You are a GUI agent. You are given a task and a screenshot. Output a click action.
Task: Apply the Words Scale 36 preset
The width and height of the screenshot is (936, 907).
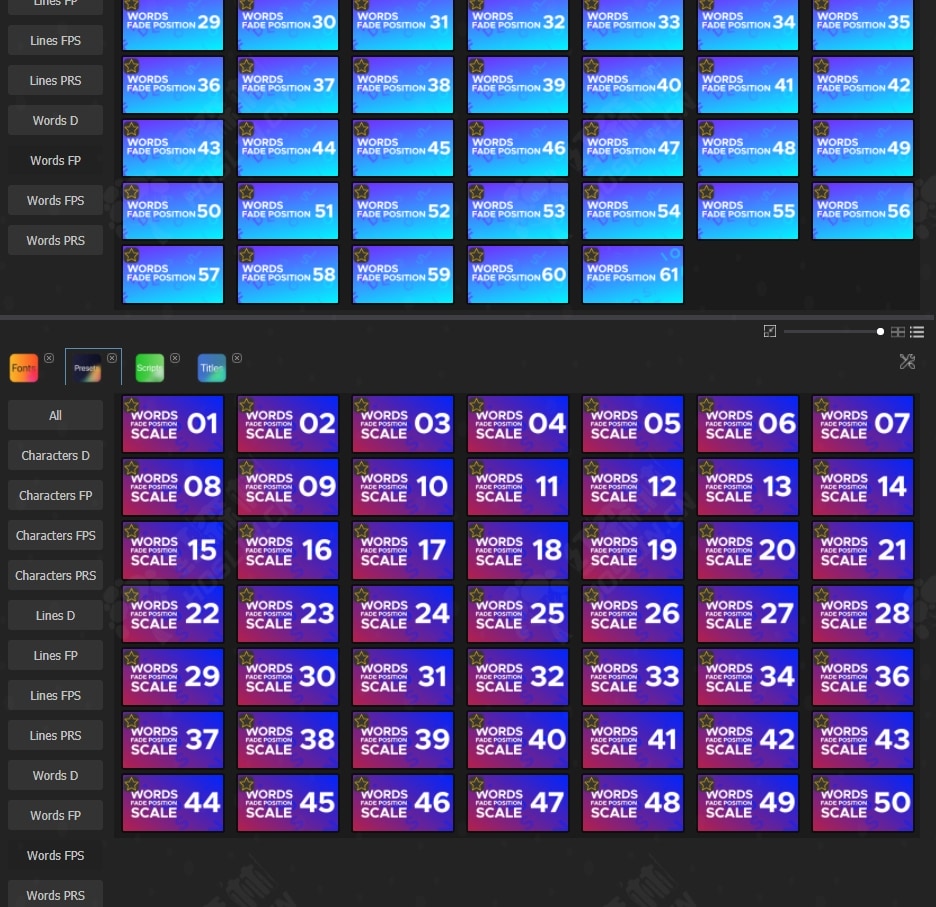point(863,677)
